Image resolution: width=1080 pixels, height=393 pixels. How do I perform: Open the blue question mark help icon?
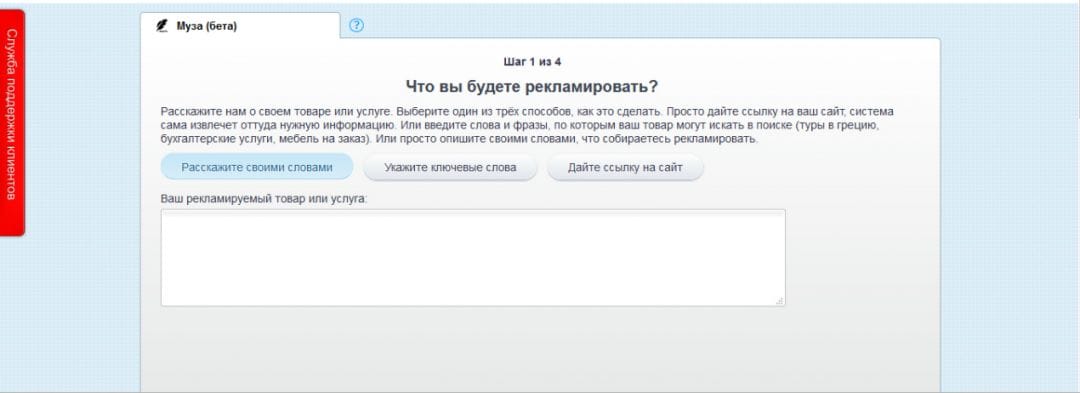[356, 25]
